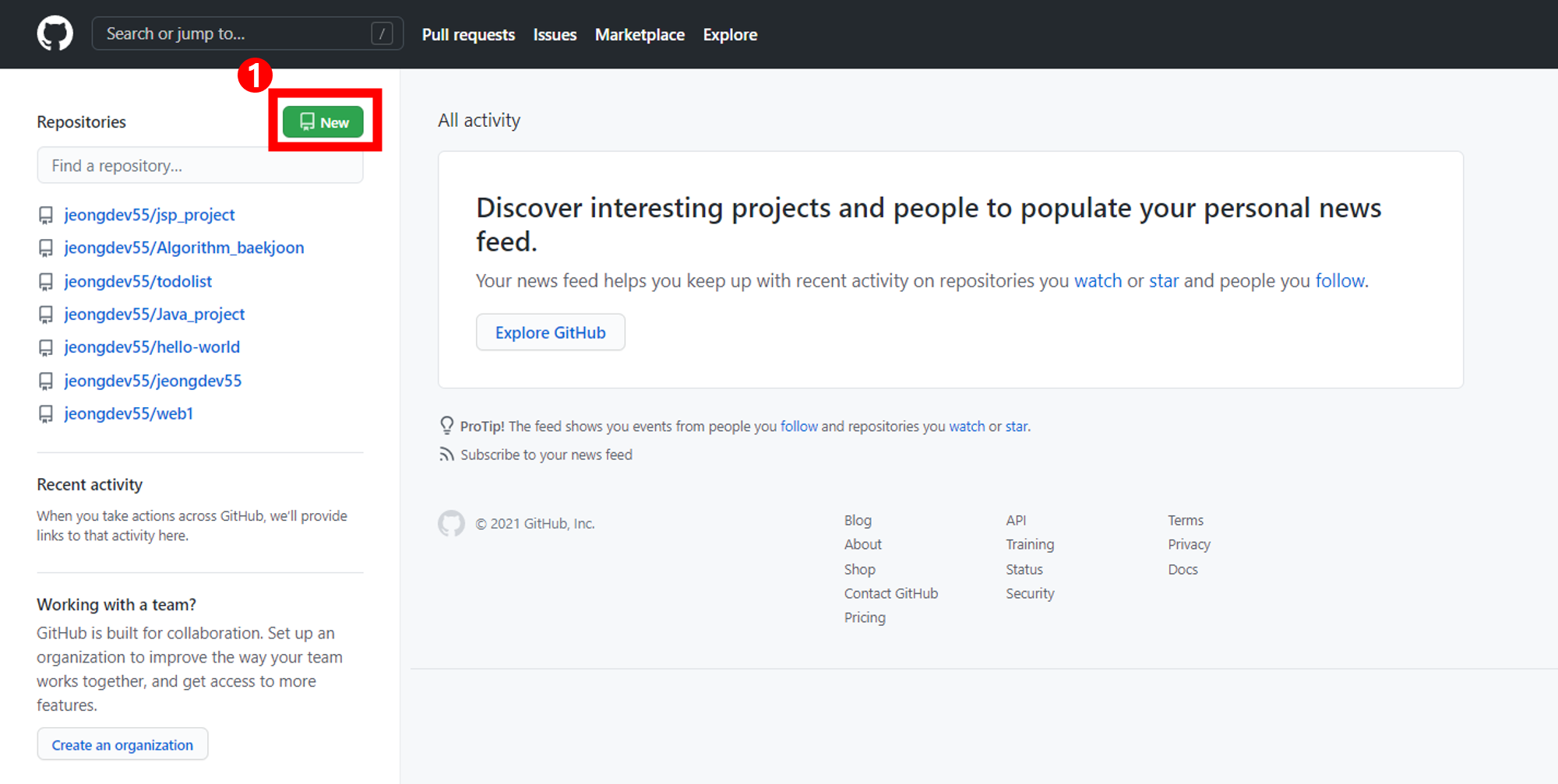Open the jeongdev55/jeongdev55 repository
1558x784 pixels.
(153, 381)
